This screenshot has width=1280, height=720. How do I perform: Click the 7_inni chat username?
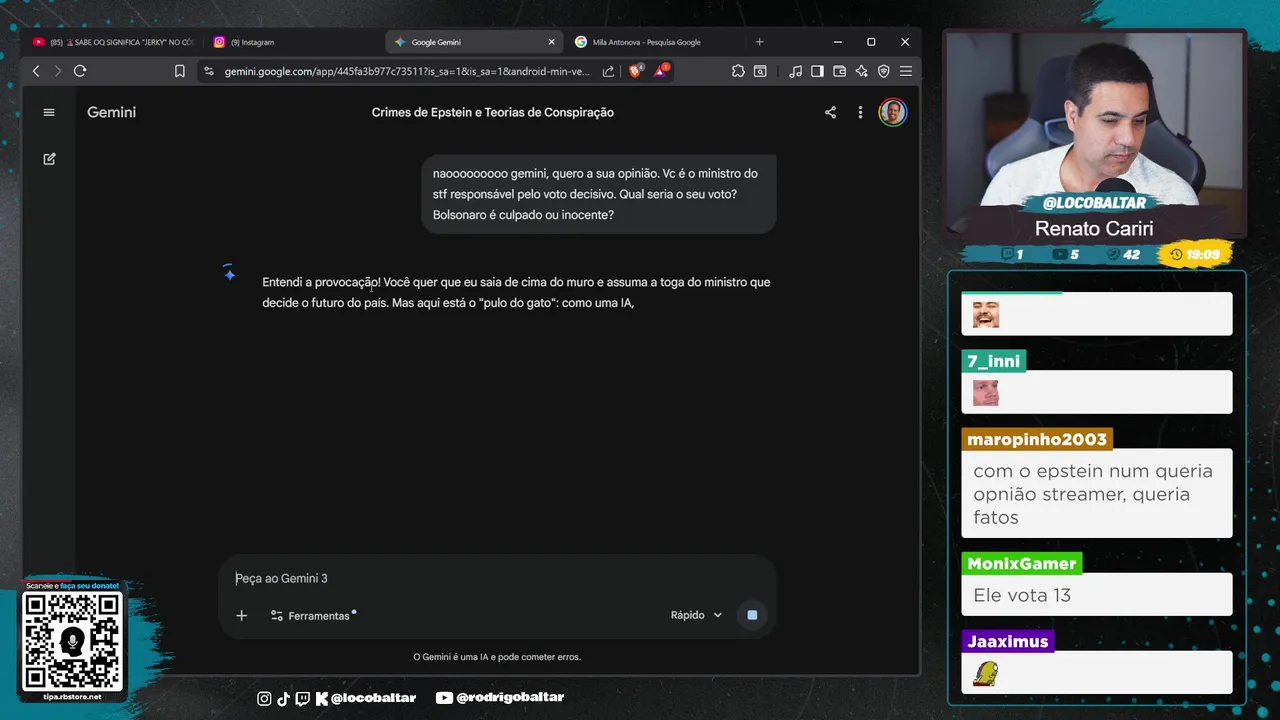coord(993,361)
